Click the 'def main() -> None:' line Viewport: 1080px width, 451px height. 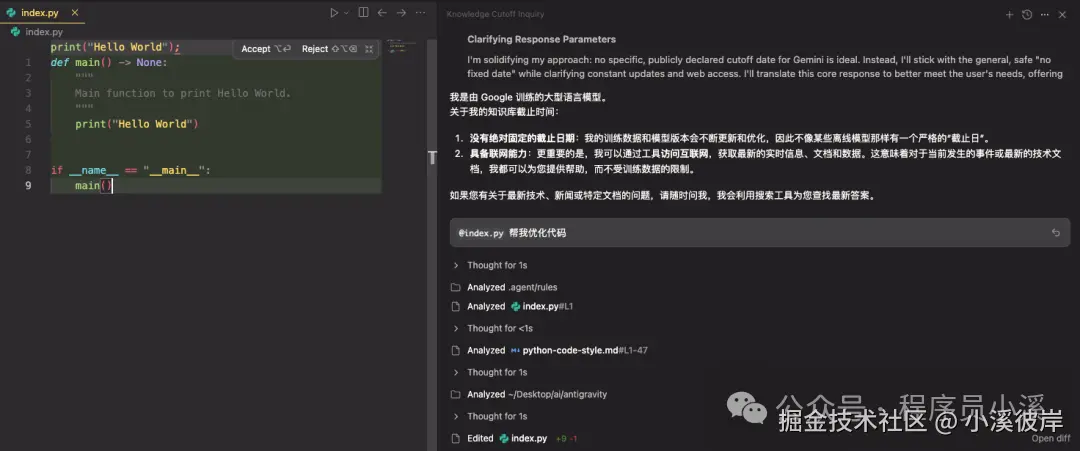pos(109,63)
